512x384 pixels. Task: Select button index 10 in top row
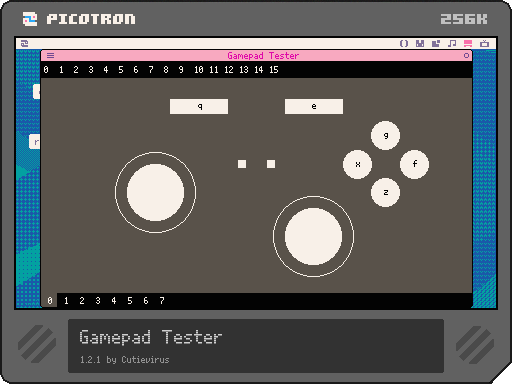tap(199, 70)
